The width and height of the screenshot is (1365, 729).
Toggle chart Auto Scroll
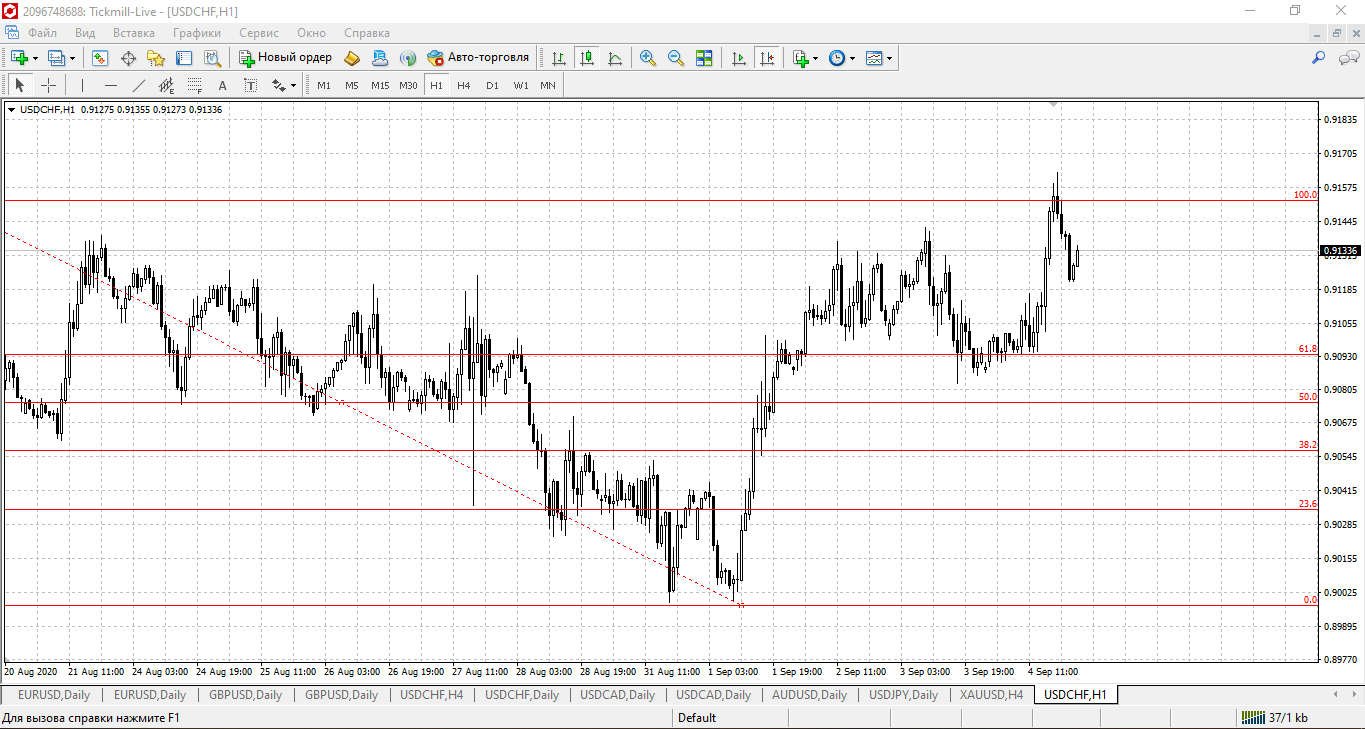point(739,58)
